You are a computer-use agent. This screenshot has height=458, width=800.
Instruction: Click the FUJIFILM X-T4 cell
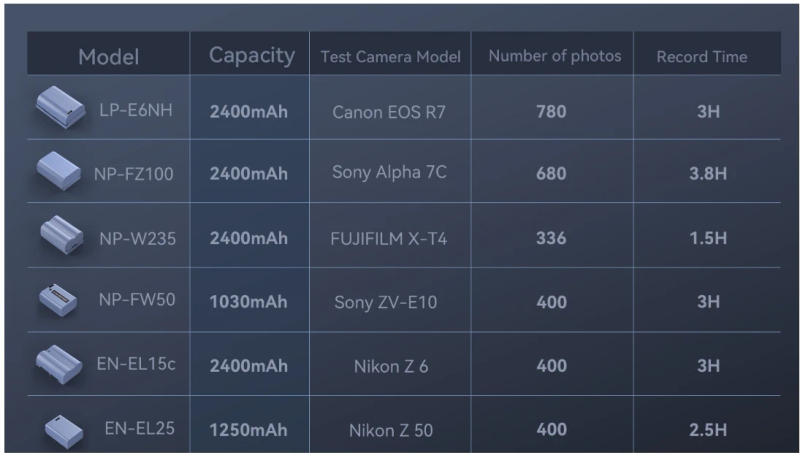[x=389, y=238]
